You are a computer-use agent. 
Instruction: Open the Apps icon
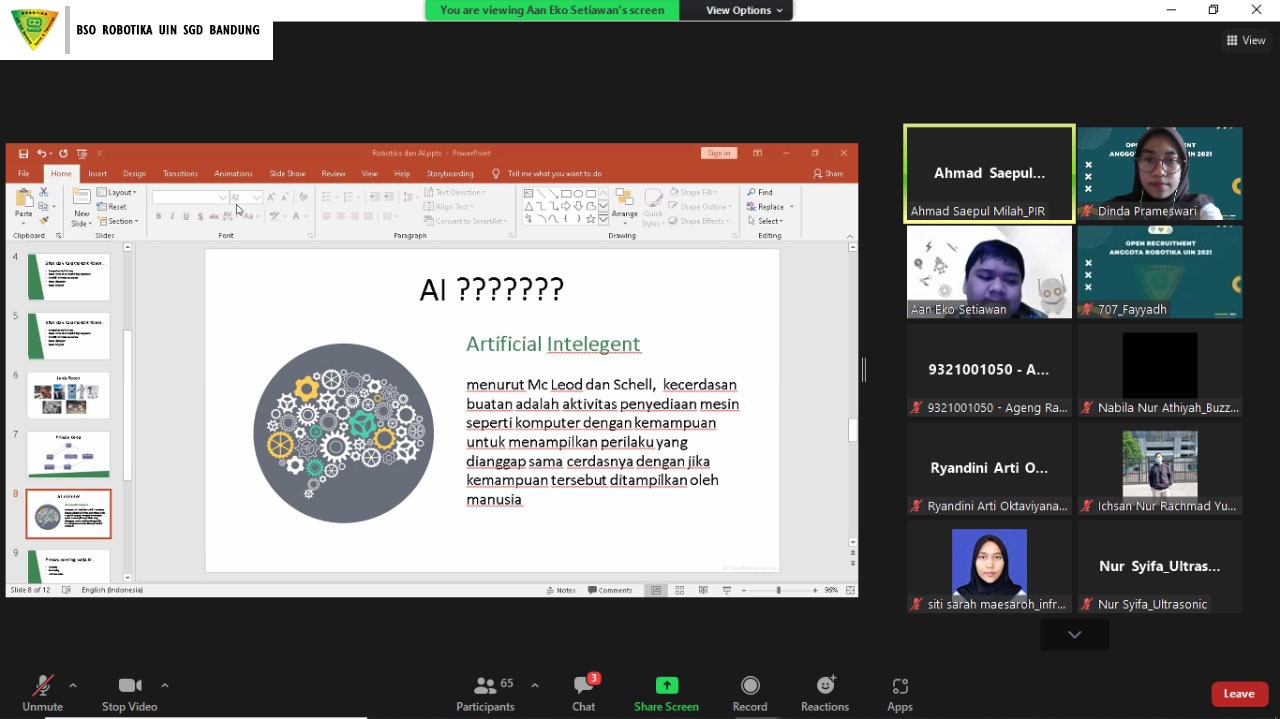point(899,686)
